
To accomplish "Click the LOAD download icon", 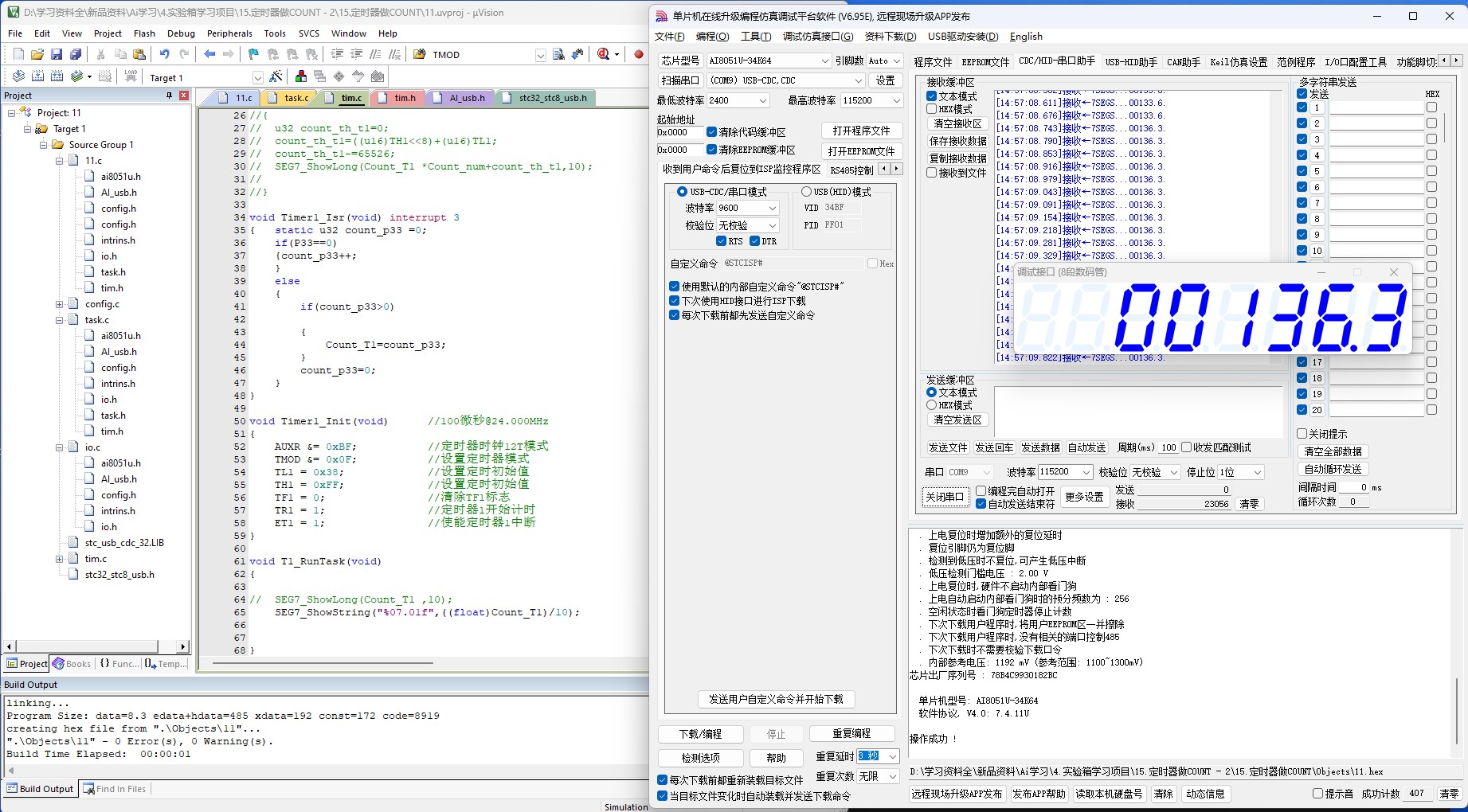I will [131, 76].
